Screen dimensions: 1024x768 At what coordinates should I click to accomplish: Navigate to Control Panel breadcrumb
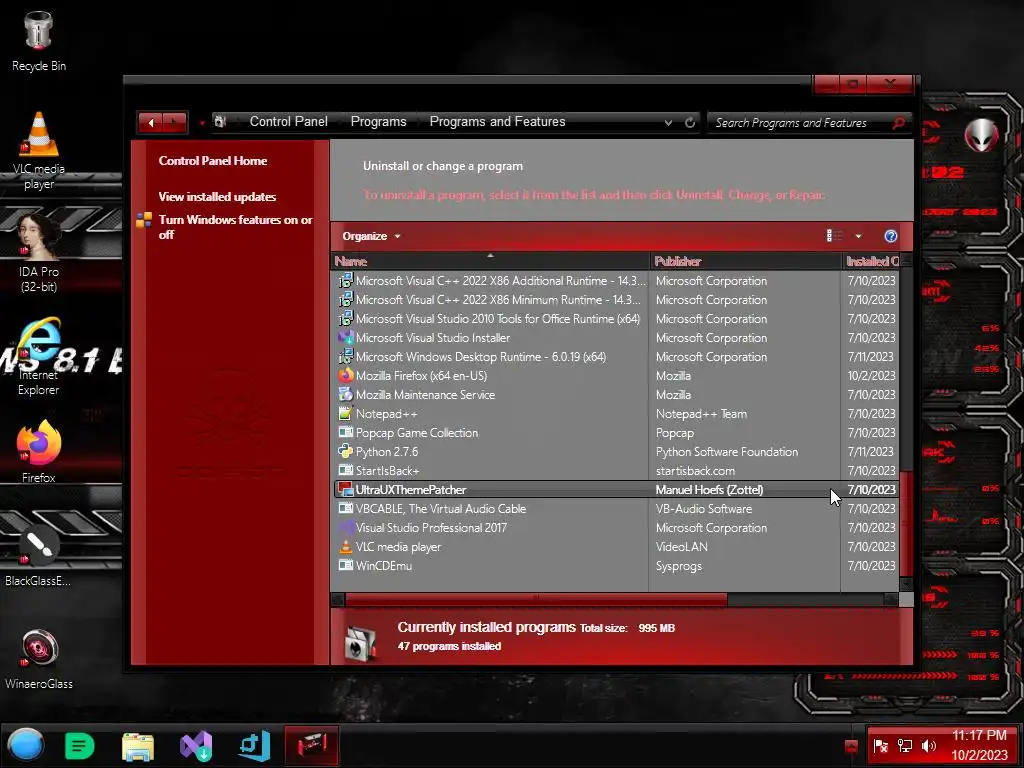(289, 121)
